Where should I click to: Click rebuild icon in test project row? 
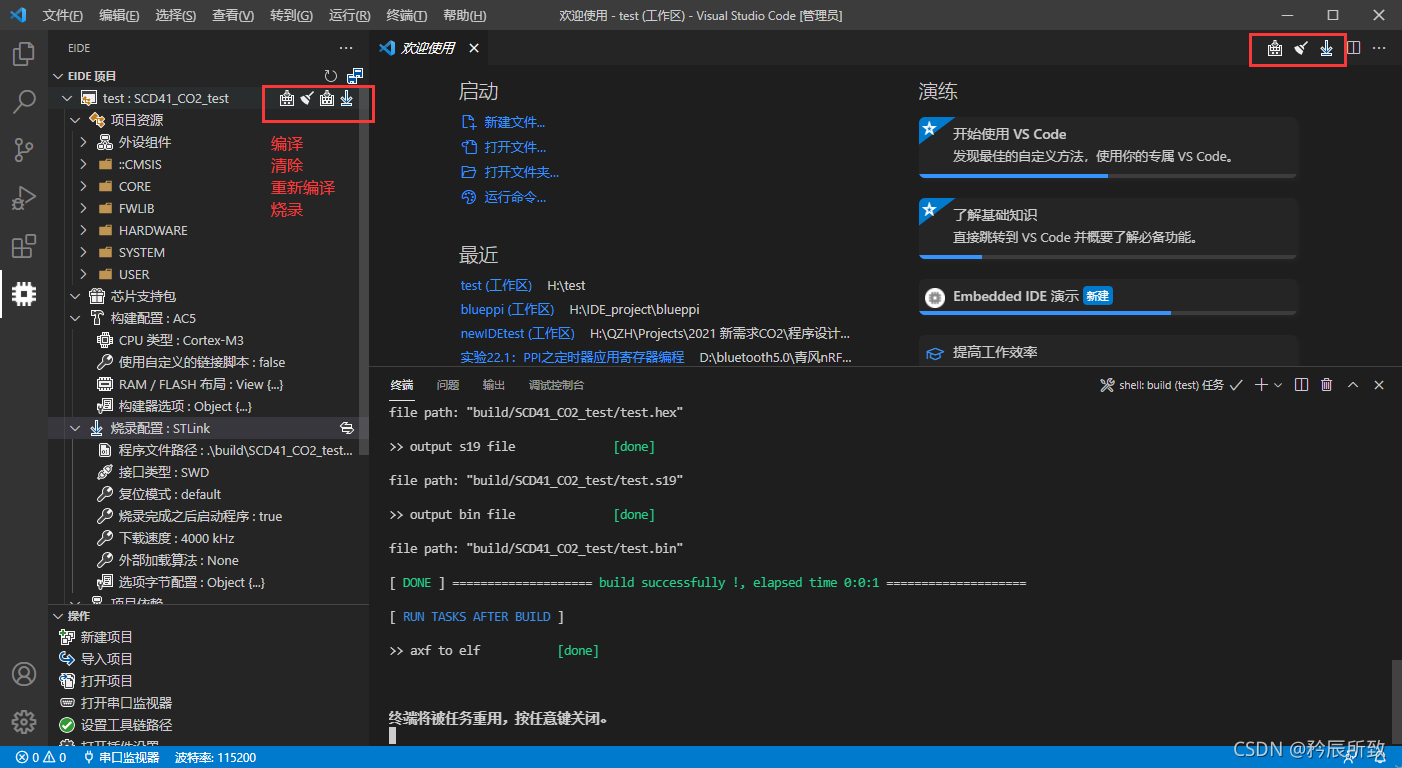coord(327,98)
